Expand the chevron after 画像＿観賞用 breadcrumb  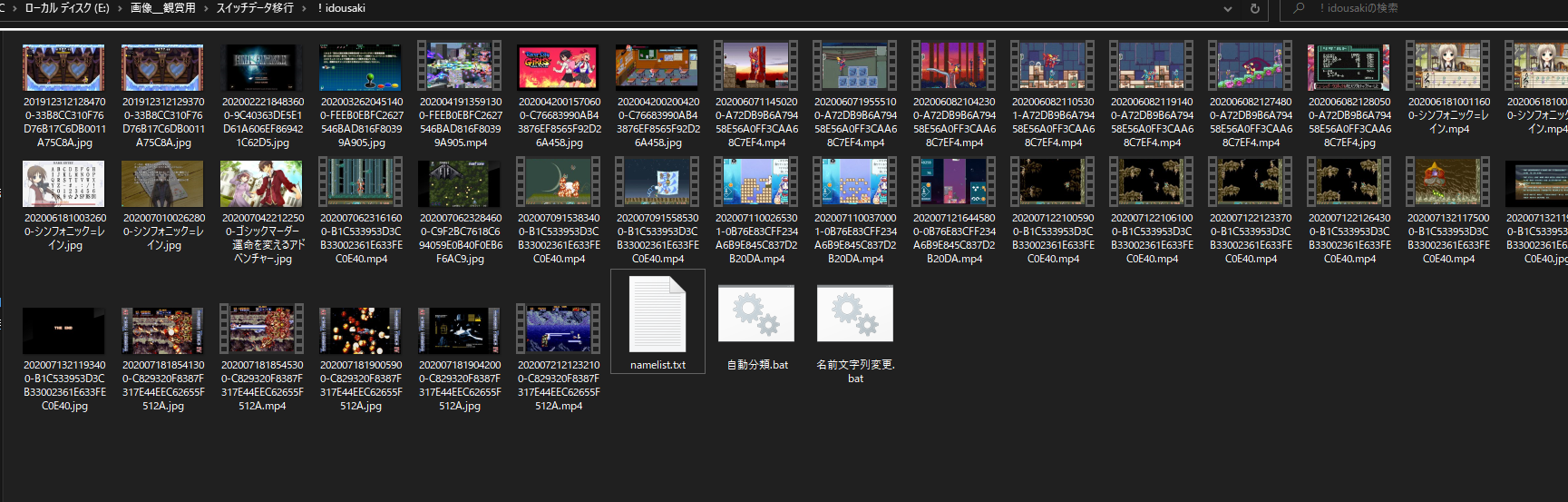tap(205, 8)
